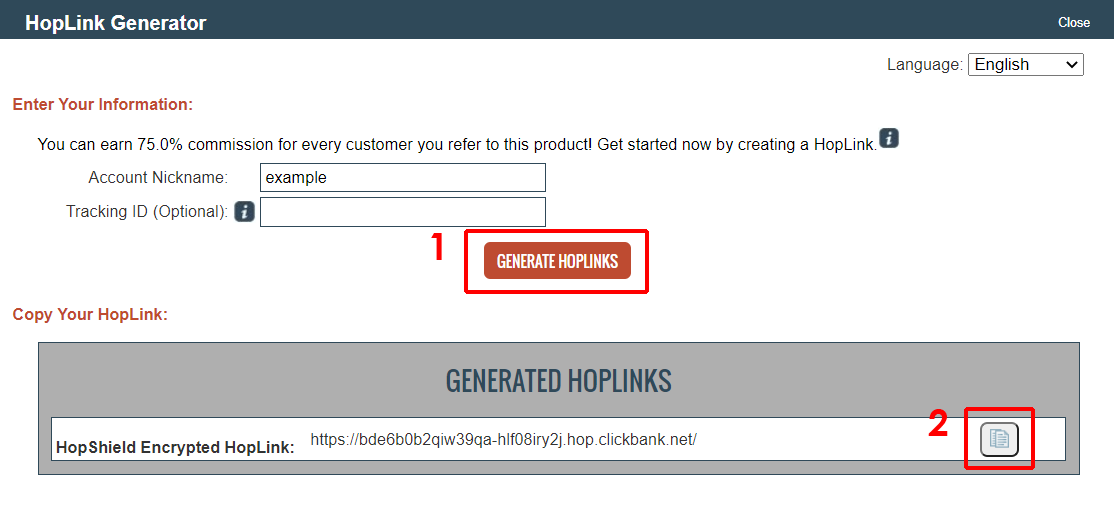1114x512 pixels.
Task: Click the GENERATED HOPLINKS heading
Action: click(x=558, y=381)
